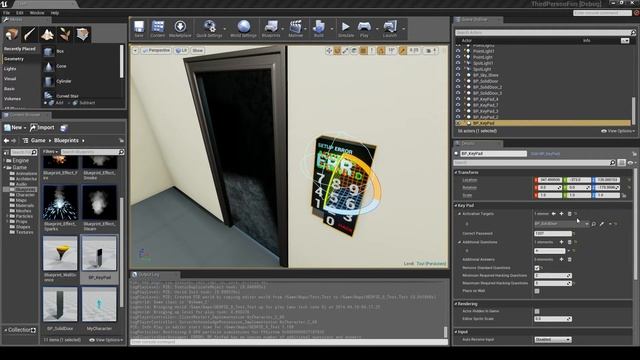This screenshot has width=640, height=360.
Task: Click the Game breadcrumb in Content Browser
Action: click(38, 140)
